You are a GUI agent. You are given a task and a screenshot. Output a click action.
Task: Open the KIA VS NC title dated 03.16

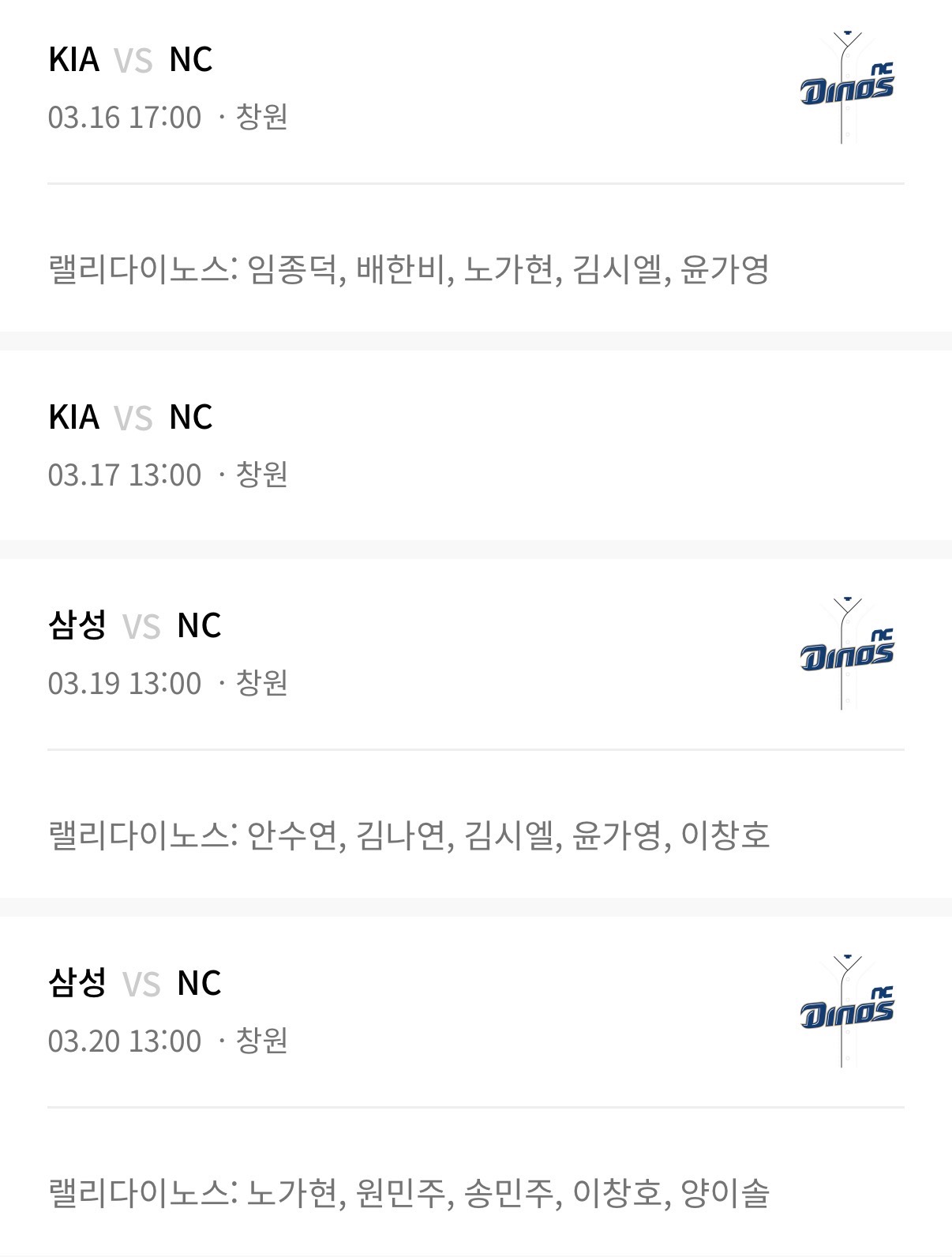click(x=130, y=60)
